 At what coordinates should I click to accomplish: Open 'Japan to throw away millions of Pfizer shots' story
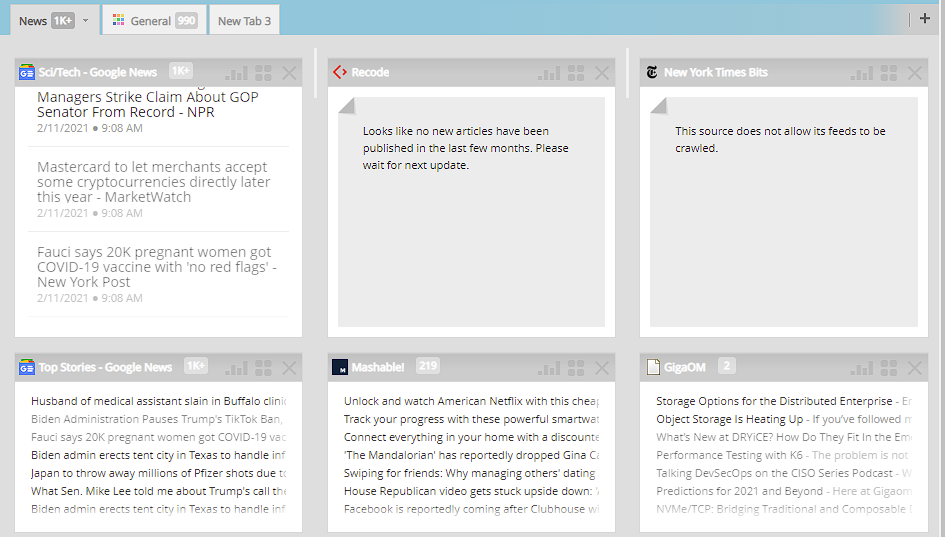[x=159, y=473]
